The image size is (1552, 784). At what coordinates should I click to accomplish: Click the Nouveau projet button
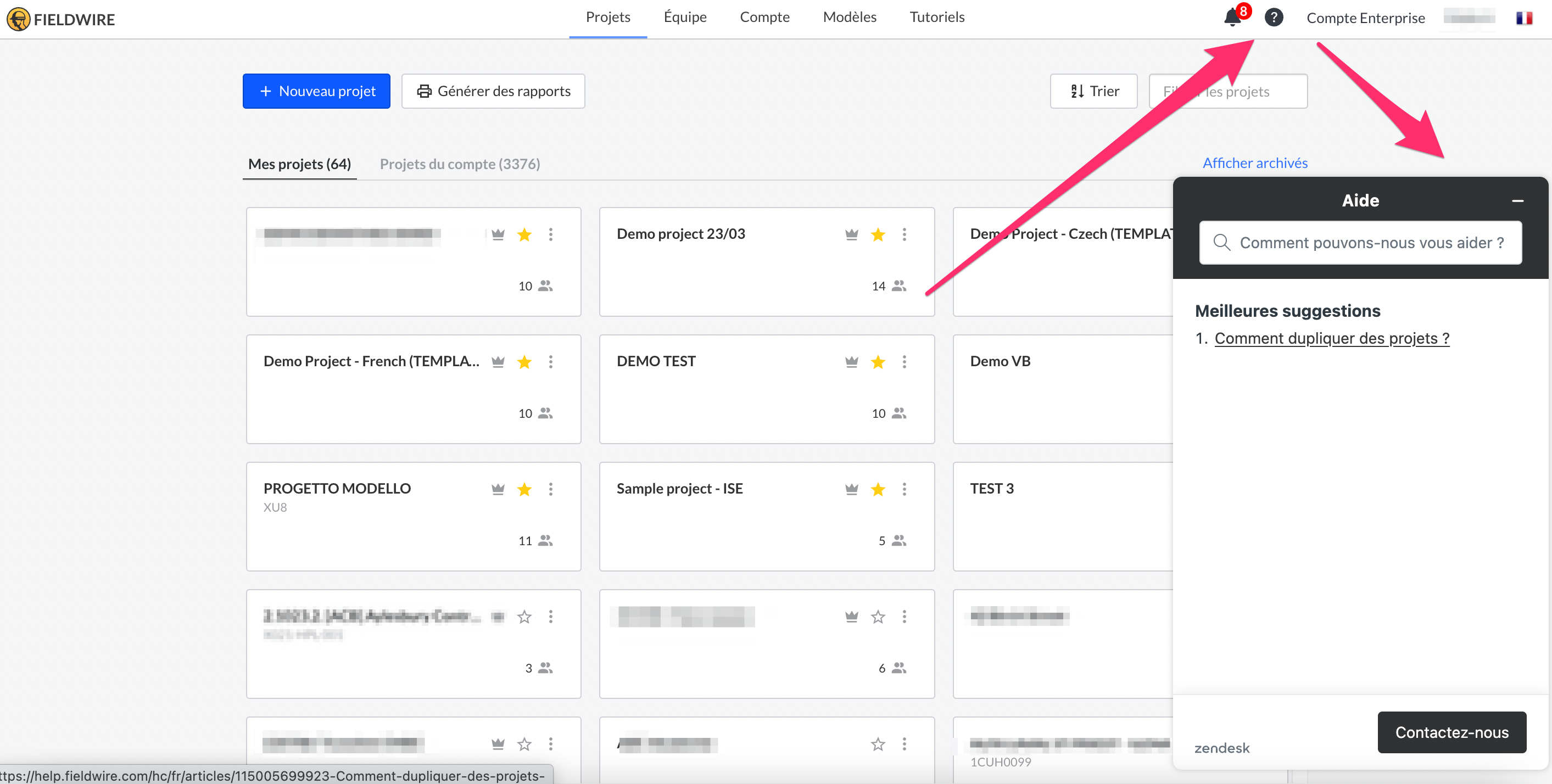pos(316,91)
